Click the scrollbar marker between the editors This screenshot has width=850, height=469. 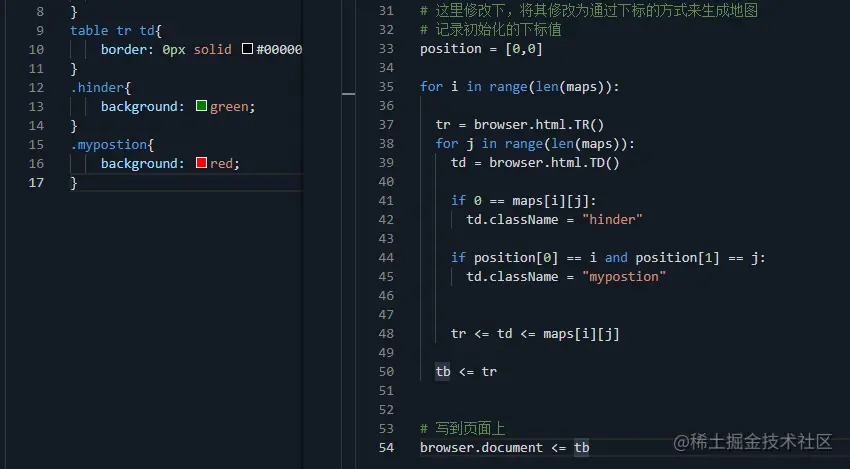(x=349, y=94)
